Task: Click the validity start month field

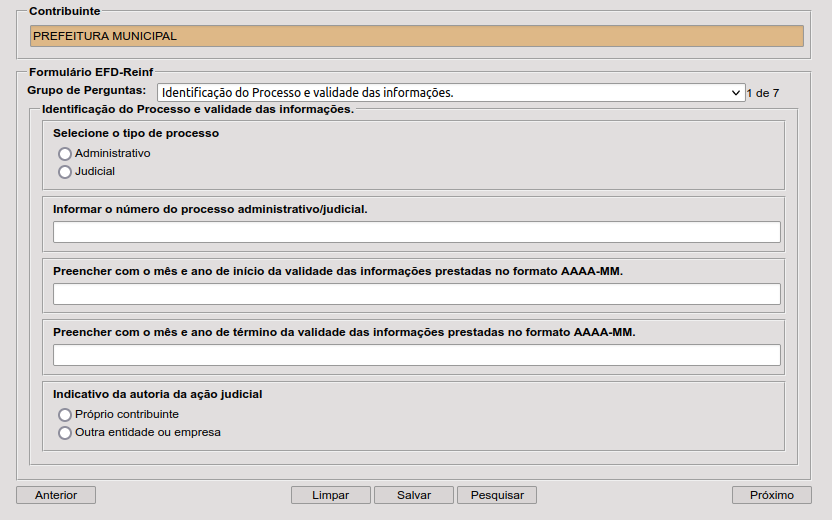Action: point(416,294)
